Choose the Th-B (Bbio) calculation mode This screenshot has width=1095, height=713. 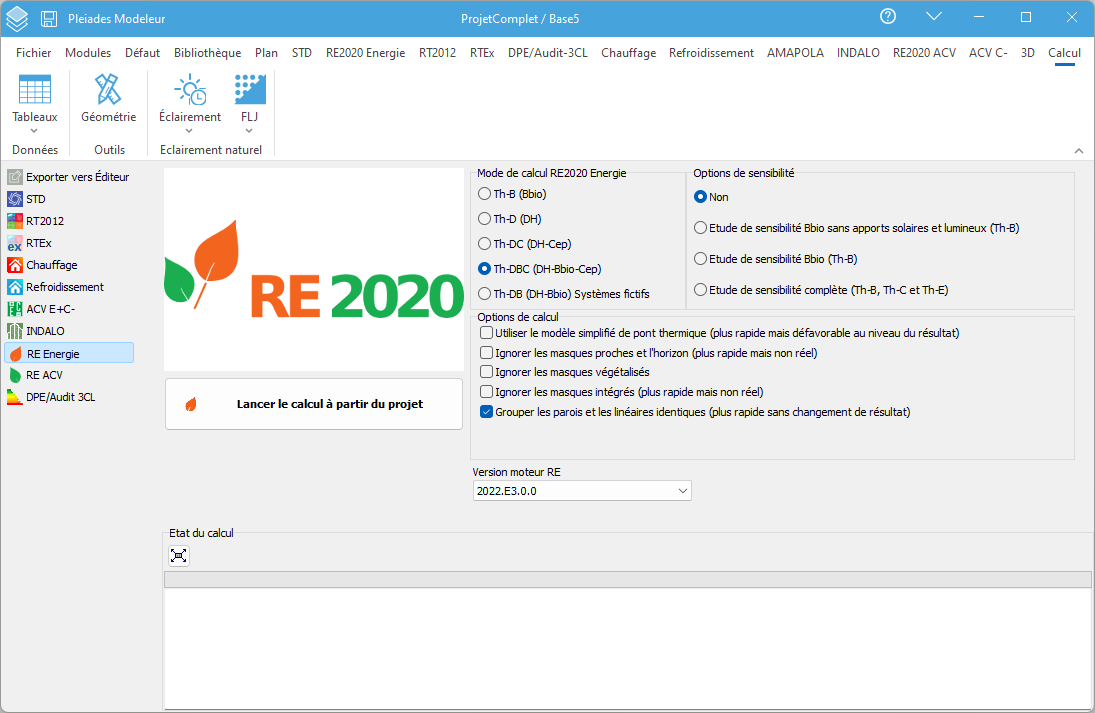[512, 194]
